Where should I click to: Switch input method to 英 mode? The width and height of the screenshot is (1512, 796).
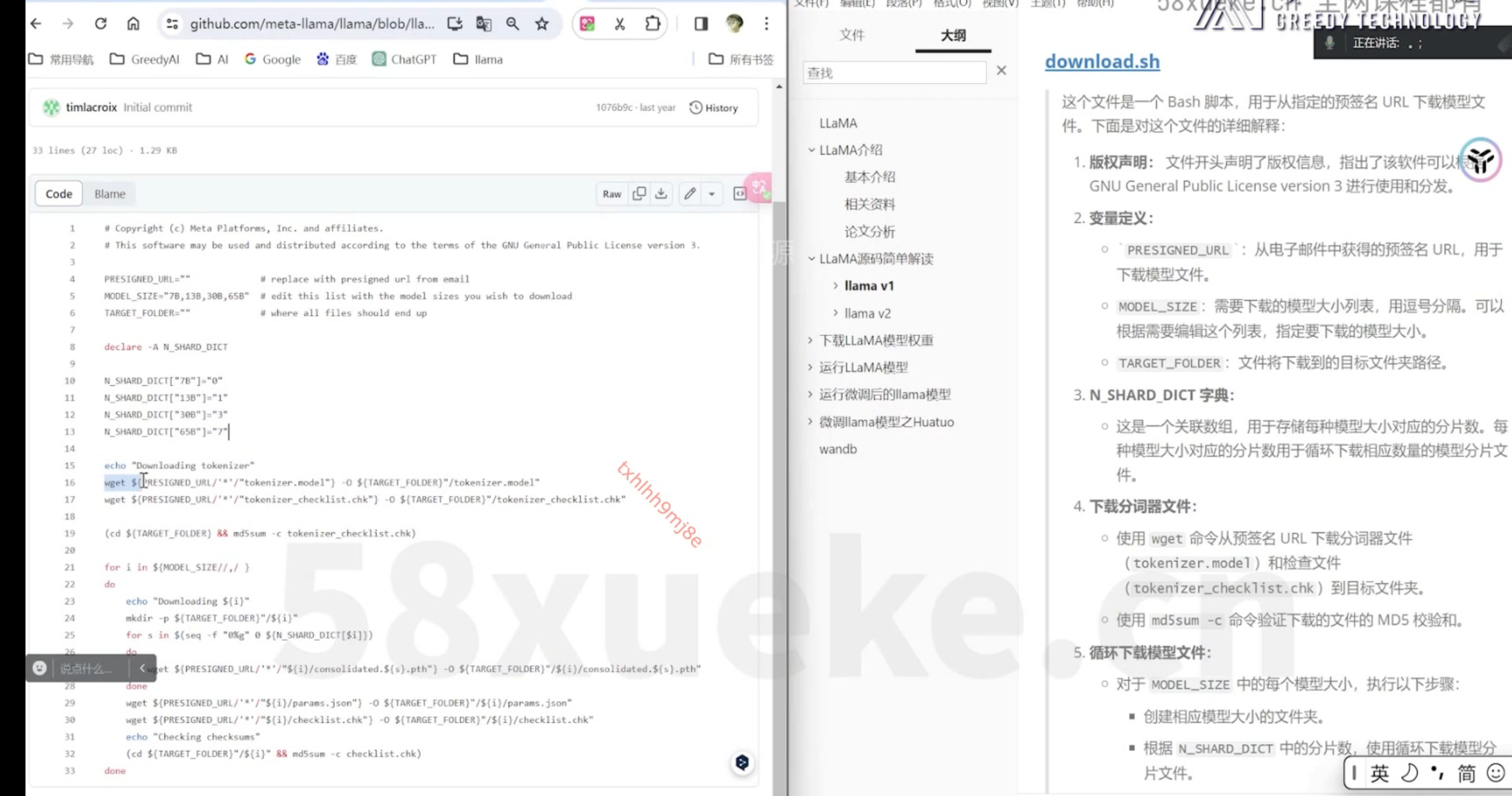(1379, 773)
